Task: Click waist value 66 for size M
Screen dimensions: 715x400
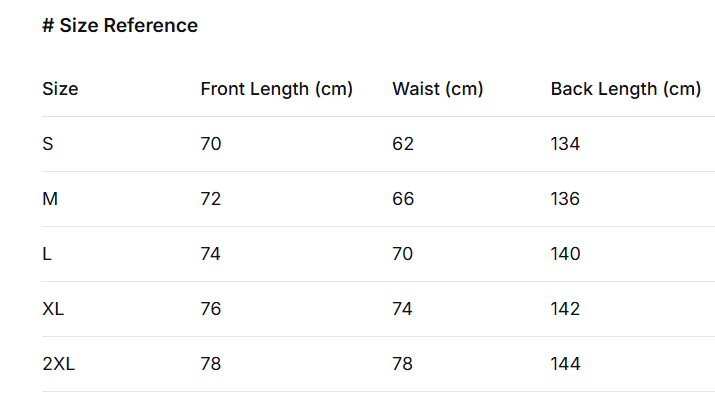Action: (403, 199)
